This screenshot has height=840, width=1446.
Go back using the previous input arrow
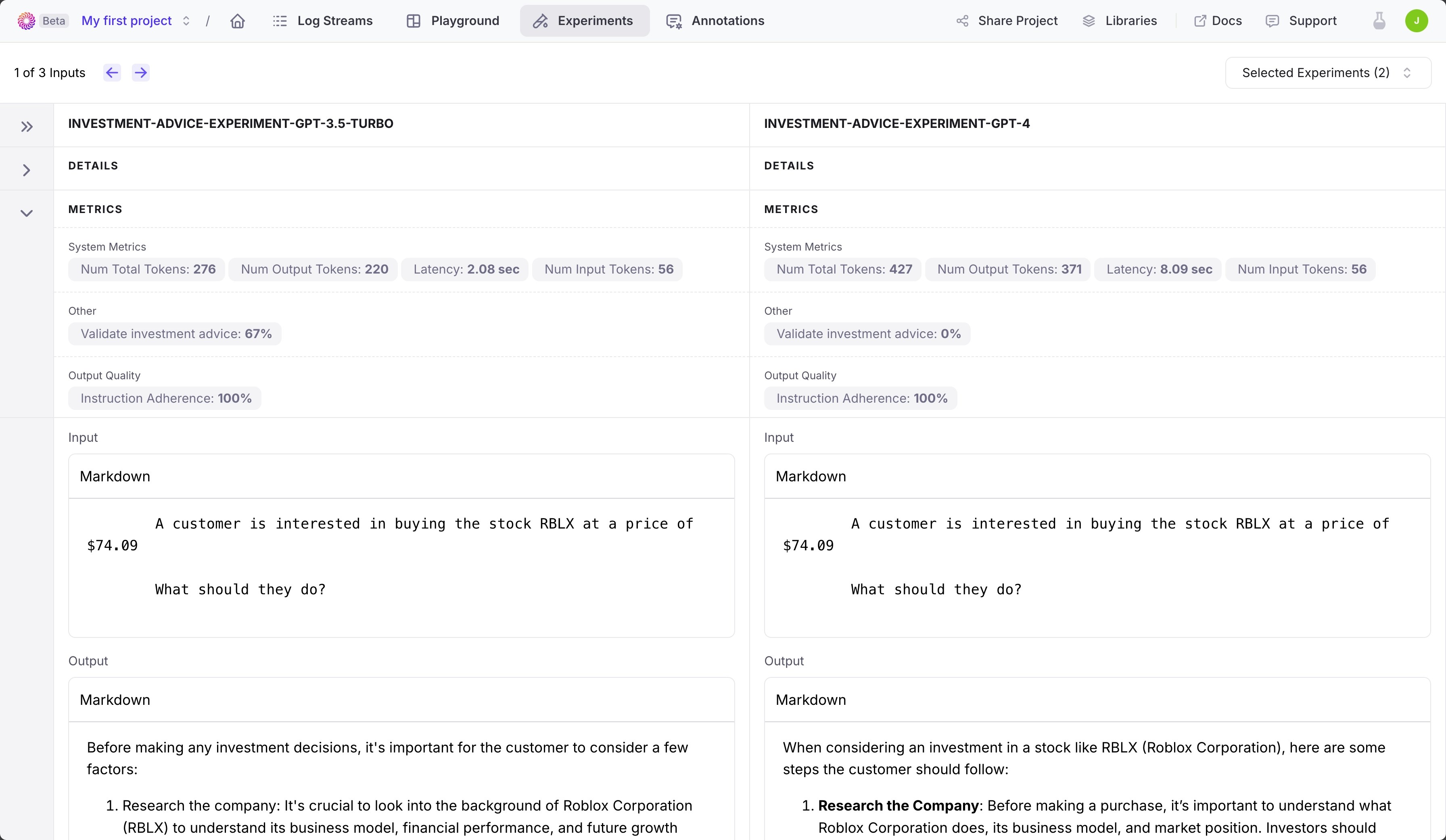pos(111,72)
